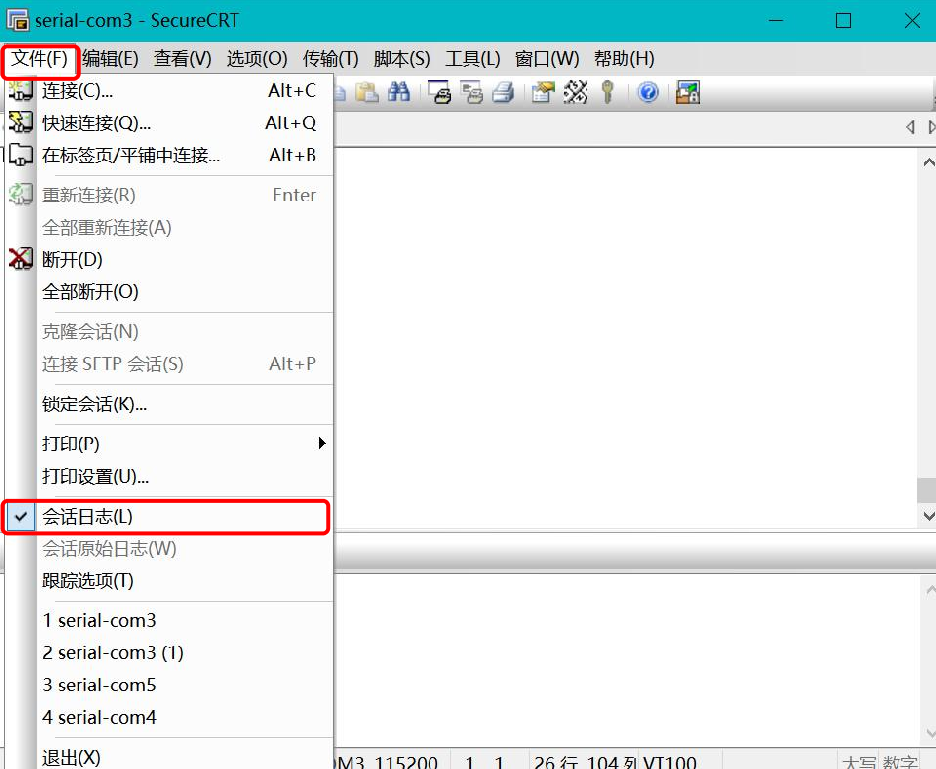Expand the 打印(P) submenu arrow

[322, 443]
